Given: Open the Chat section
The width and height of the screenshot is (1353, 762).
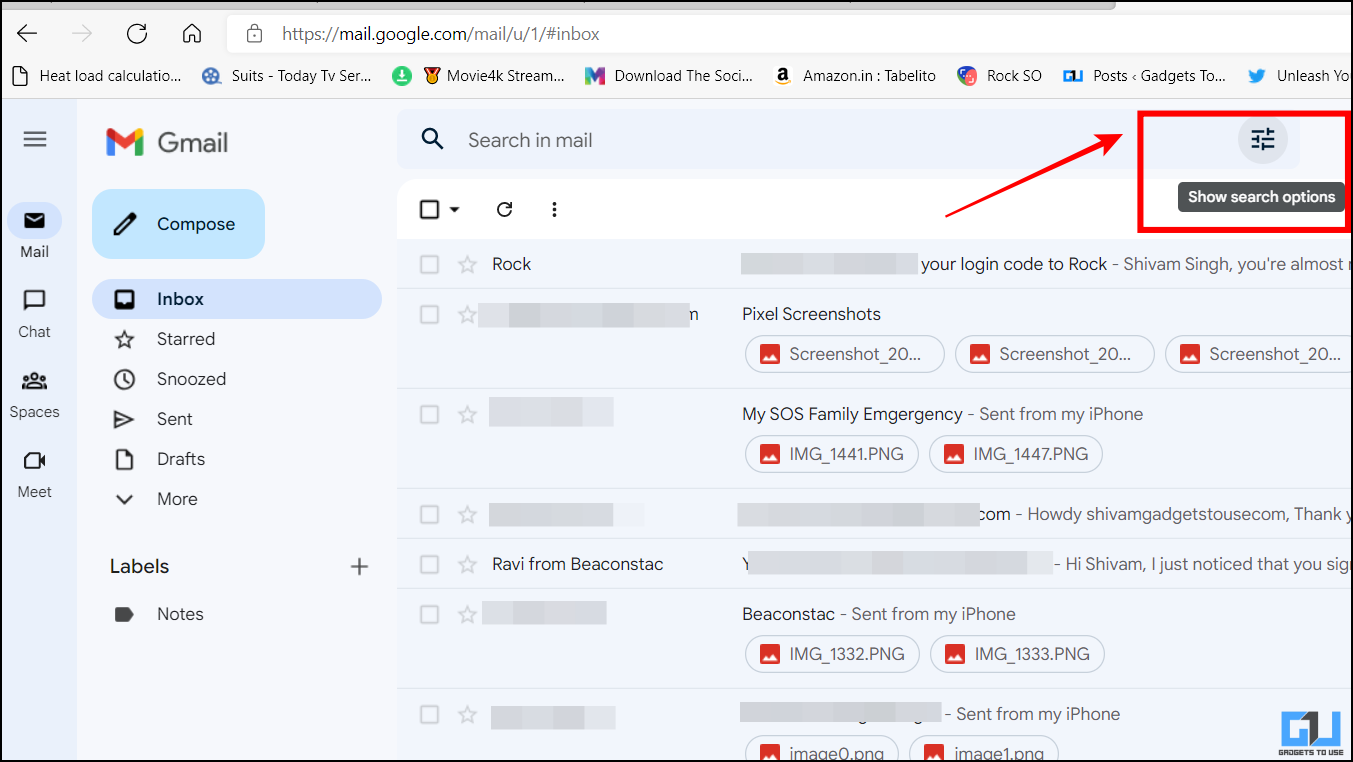Looking at the screenshot, I should 35,313.
